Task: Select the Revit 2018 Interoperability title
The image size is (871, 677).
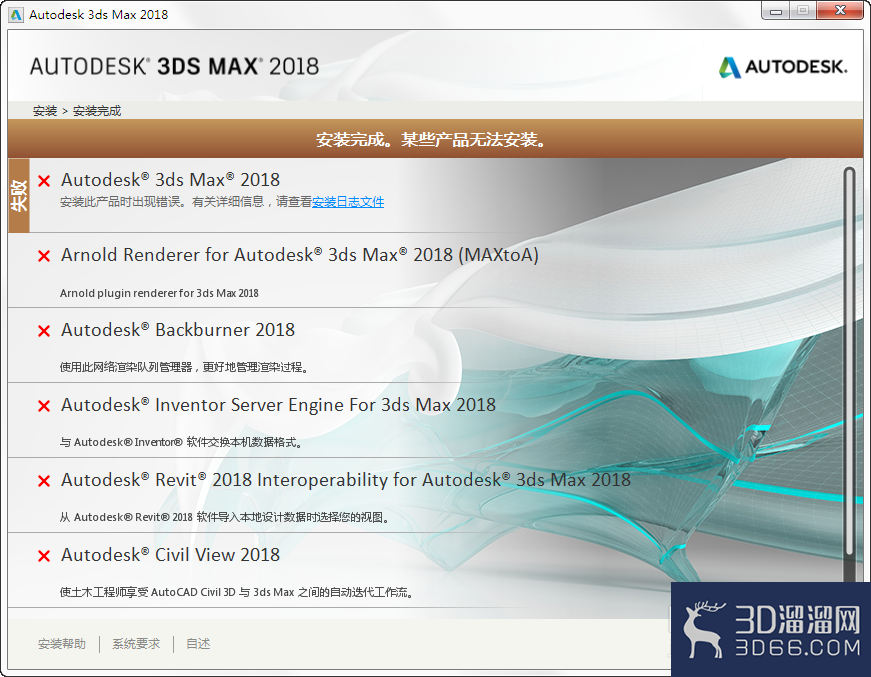Action: [x=346, y=480]
